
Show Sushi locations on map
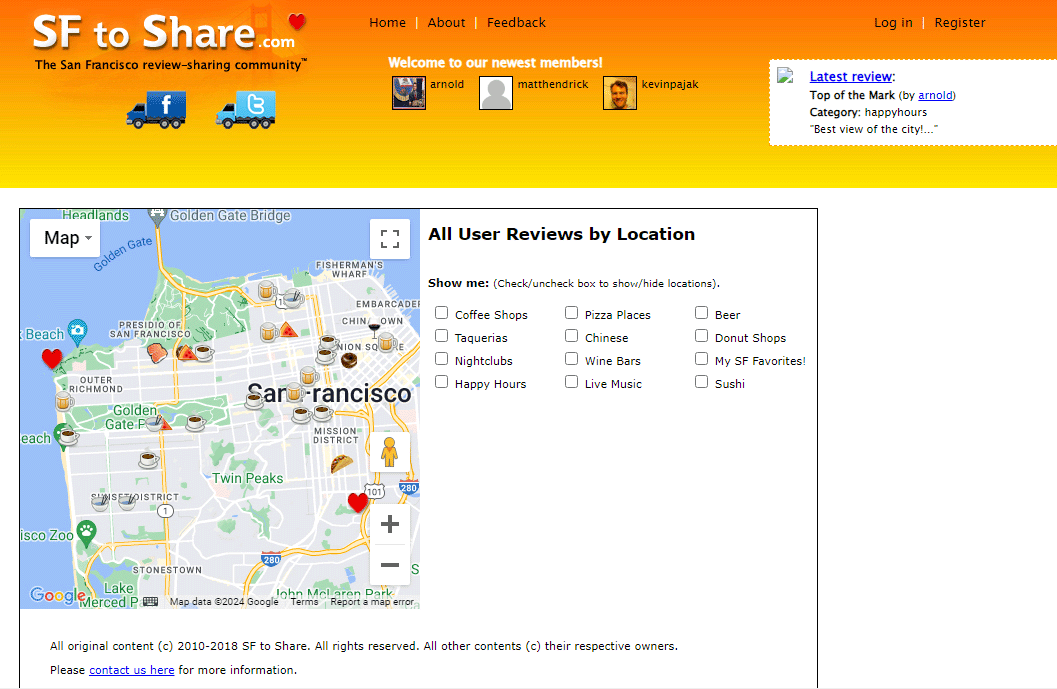[x=702, y=382]
